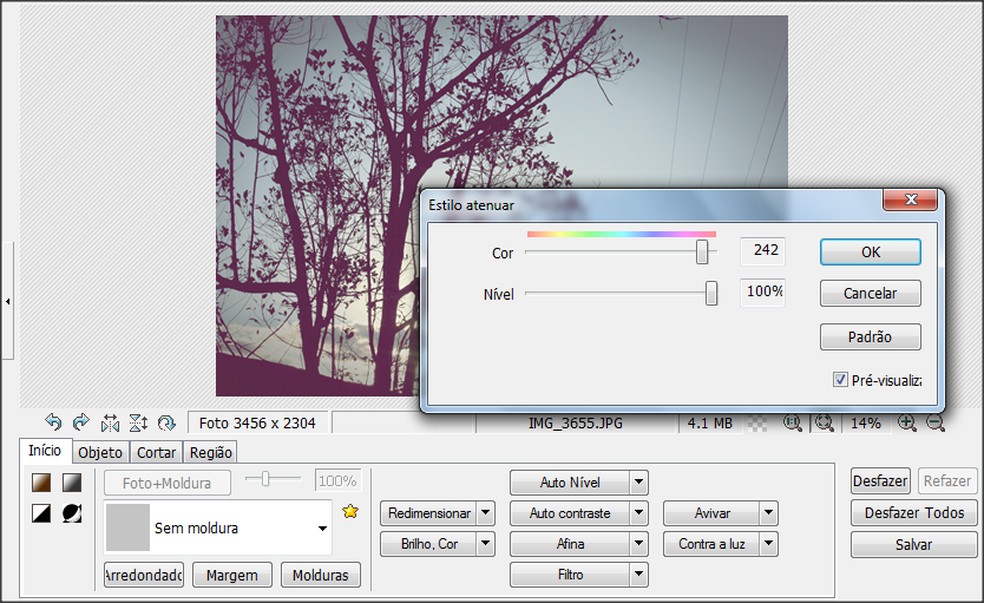Apply the black and white threshold icon
984x603 pixels.
(41, 513)
